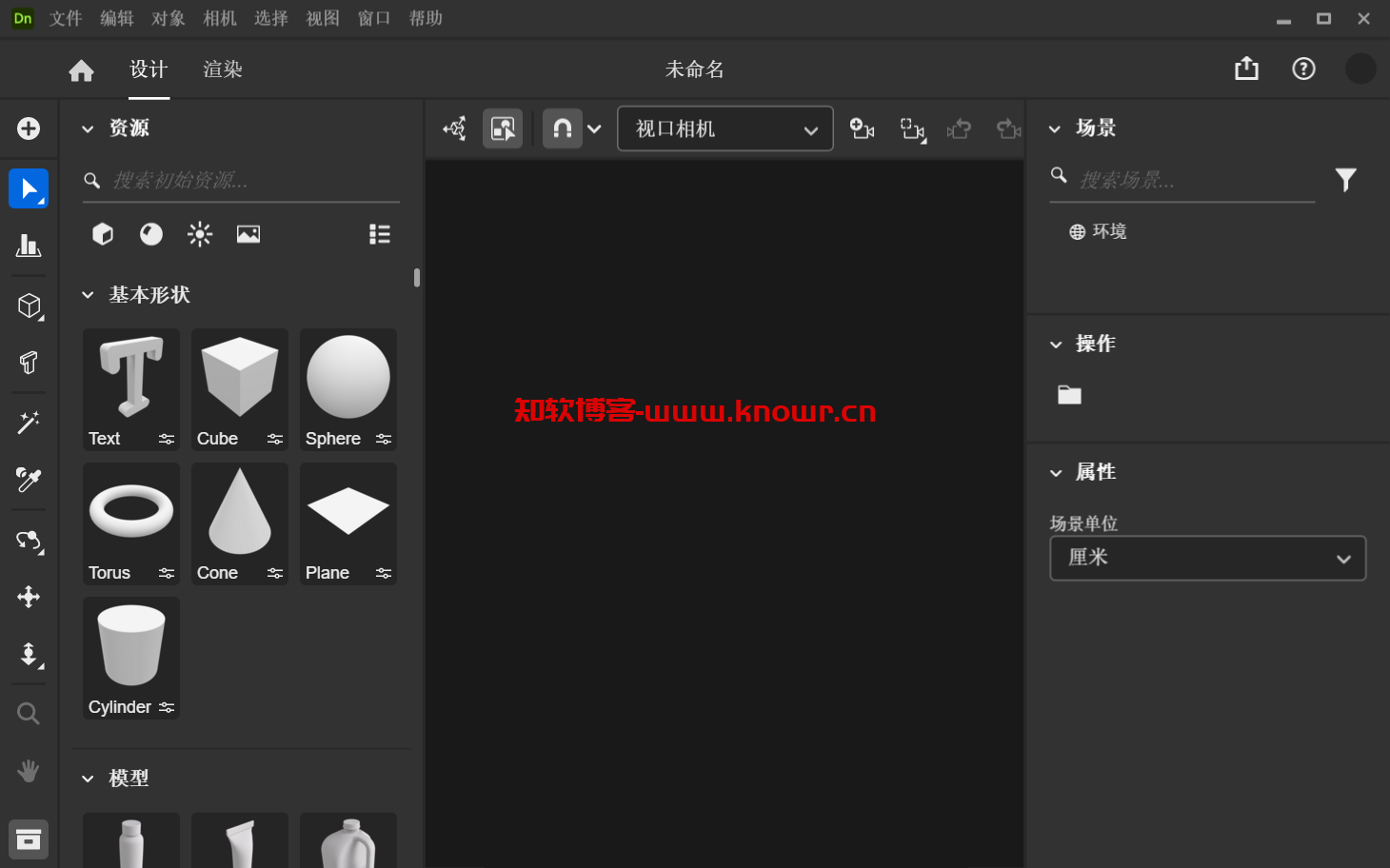Open the 选择 menu
The height and width of the screenshot is (868, 1390).
point(271,18)
